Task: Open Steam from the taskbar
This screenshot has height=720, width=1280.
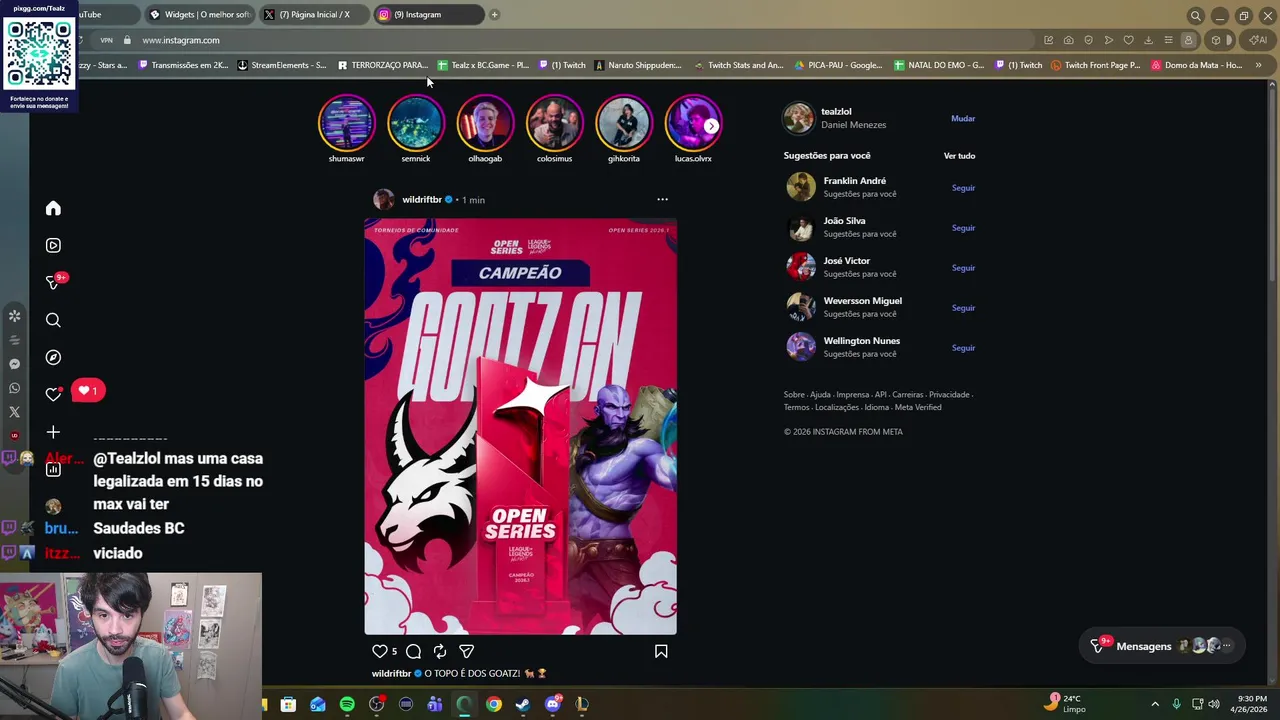Action: [x=523, y=704]
